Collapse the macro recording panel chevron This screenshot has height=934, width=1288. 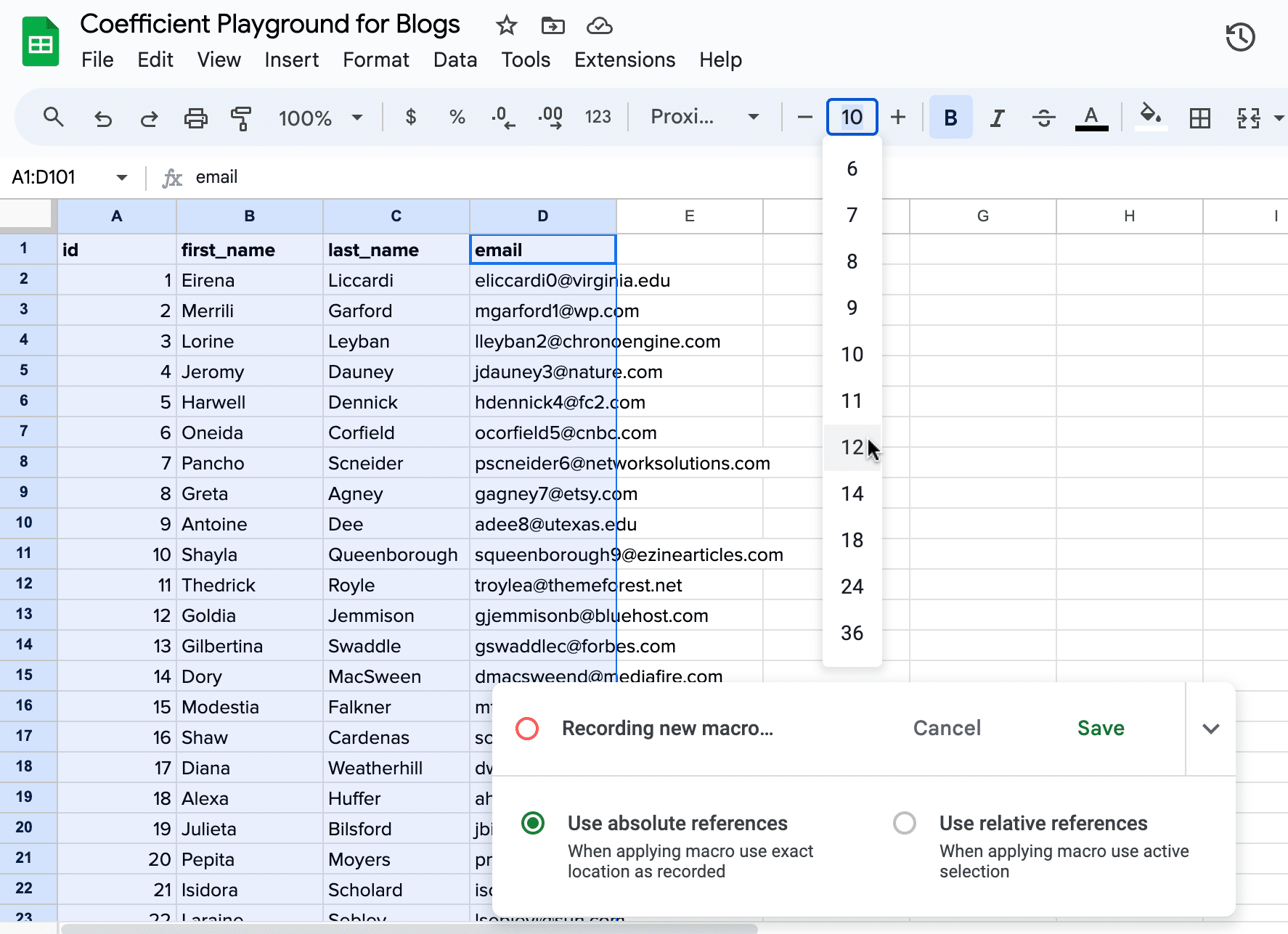[x=1210, y=729]
